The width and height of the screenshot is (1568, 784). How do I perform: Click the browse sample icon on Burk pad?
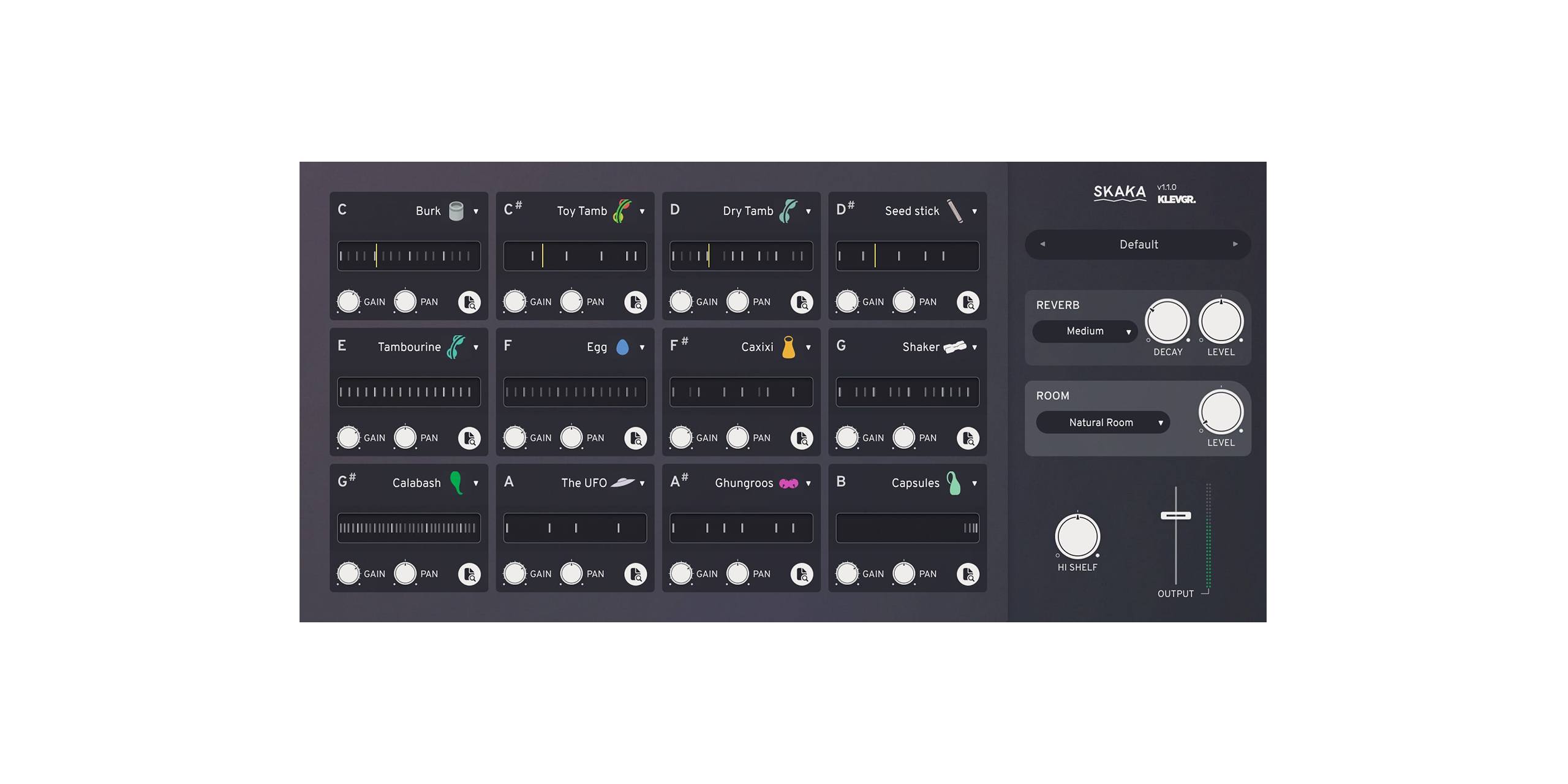click(469, 302)
